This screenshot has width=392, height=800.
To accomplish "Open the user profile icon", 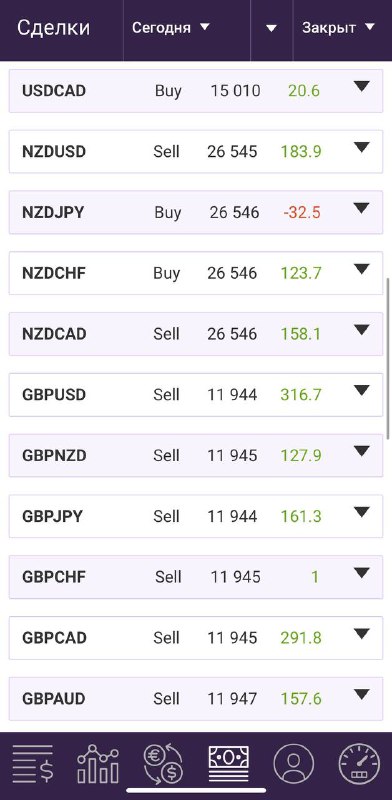I will click(x=293, y=764).
